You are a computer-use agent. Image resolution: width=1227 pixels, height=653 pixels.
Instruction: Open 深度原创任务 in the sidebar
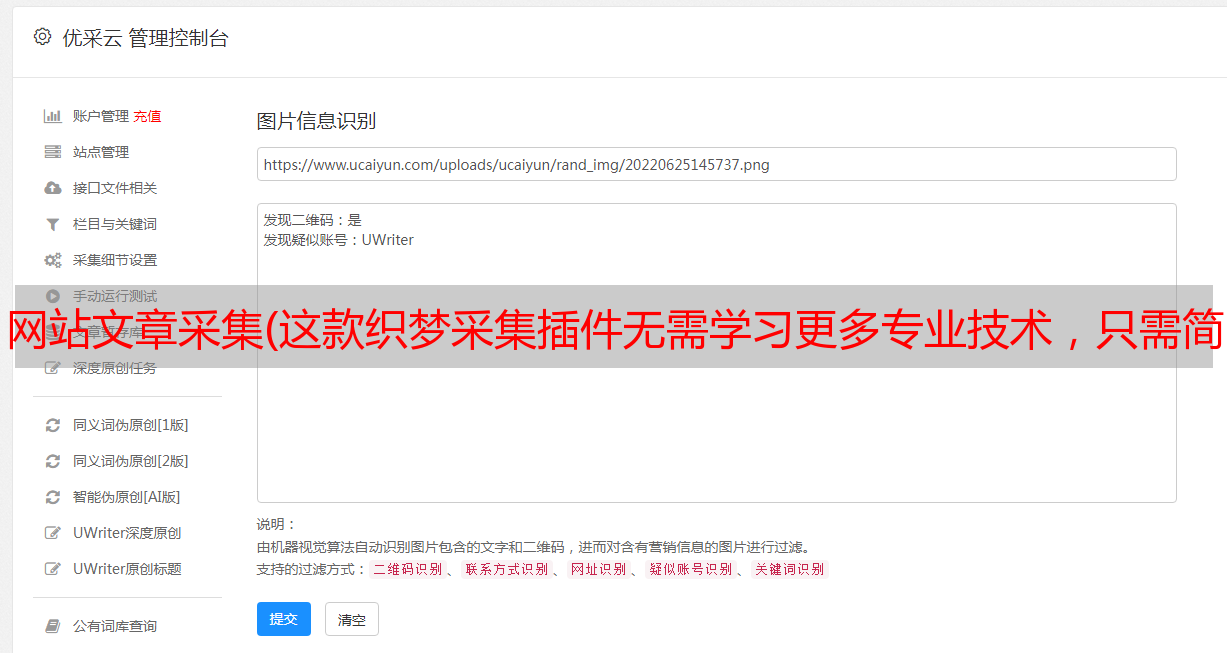pos(115,368)
